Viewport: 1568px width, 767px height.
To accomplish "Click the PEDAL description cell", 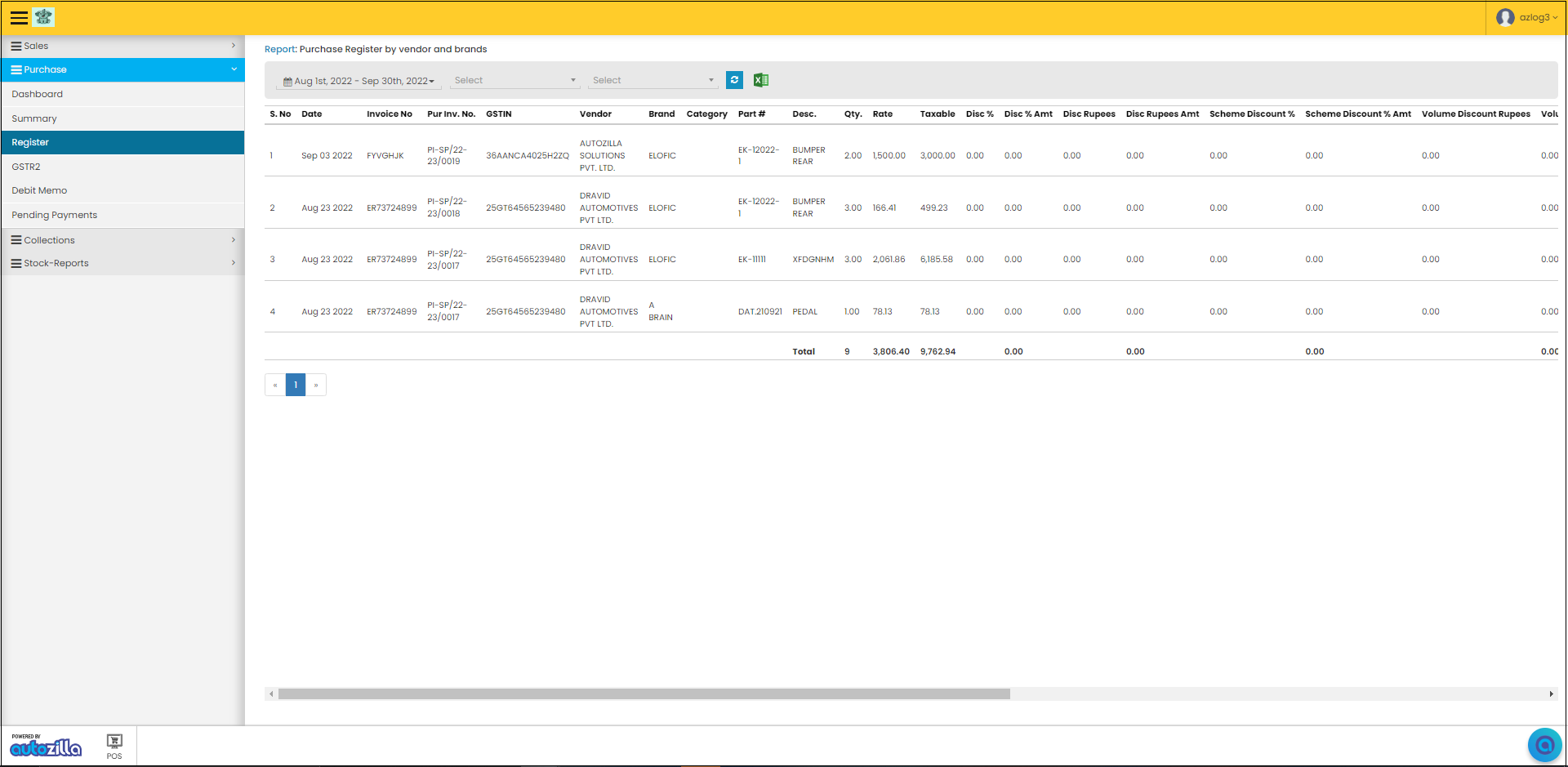I will coord(805,311).
